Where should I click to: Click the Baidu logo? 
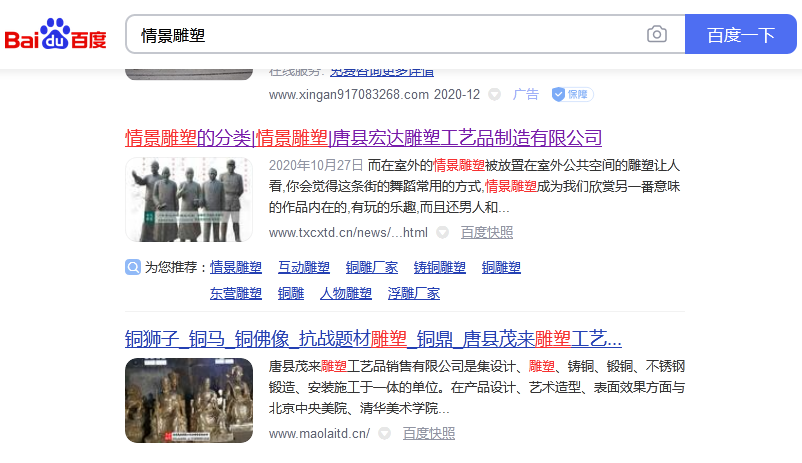pos(55,35)
